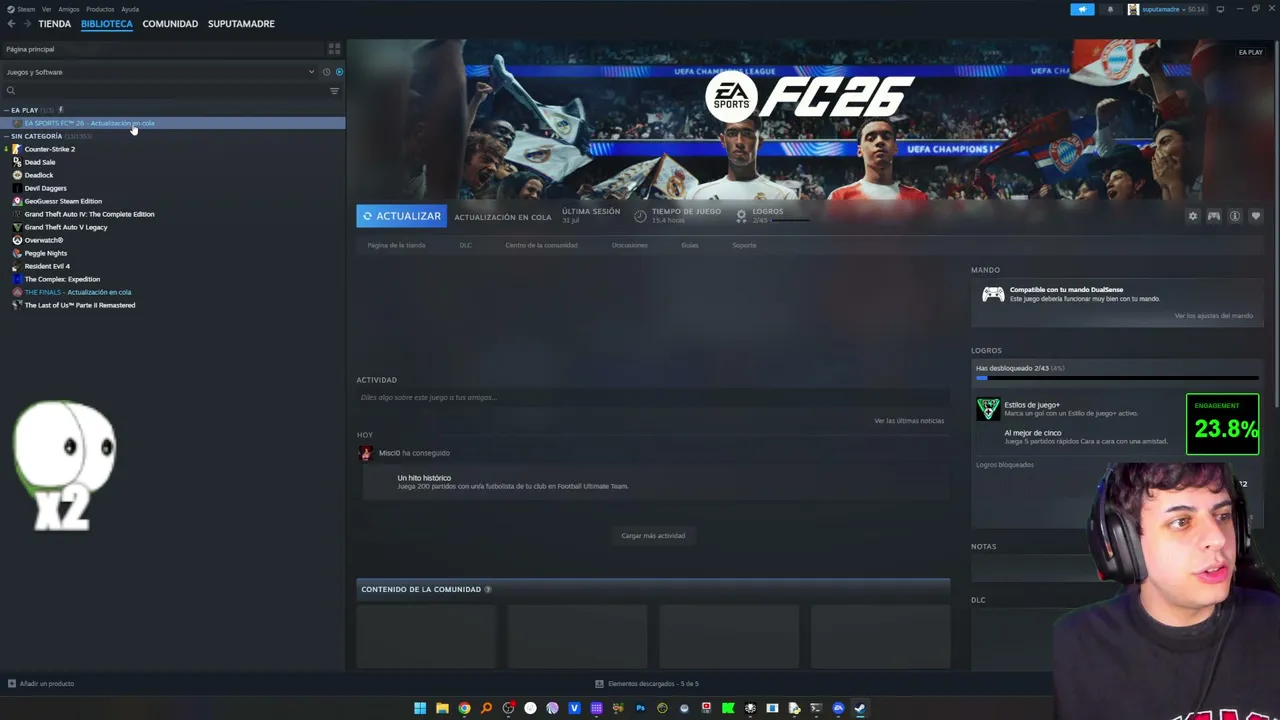Open the achievements LOGROS trophy icon
Screen dimensions: 1280x720
(741, 215)
